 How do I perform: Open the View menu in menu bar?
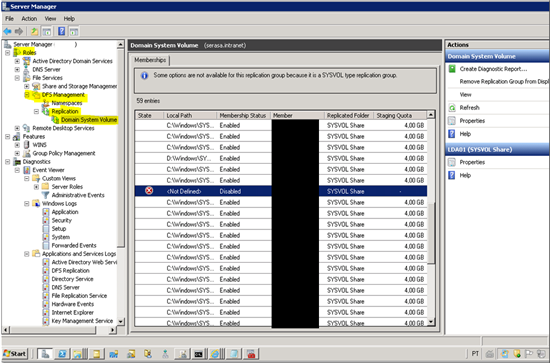pos(50,19)
